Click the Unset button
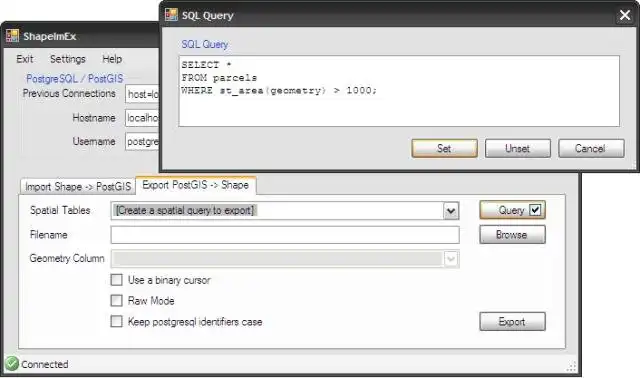 (518, 148)
